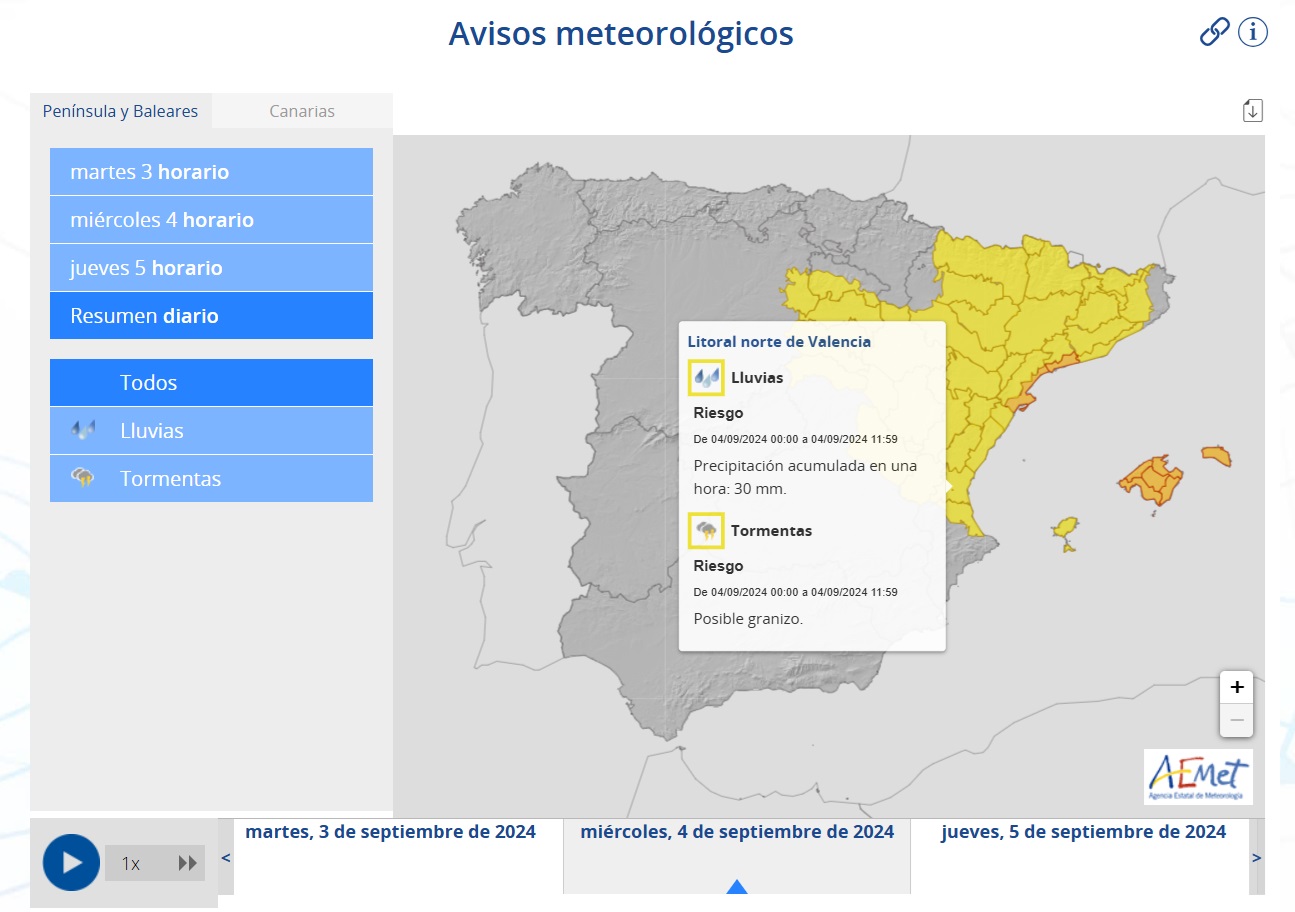Click the copy link chain icon
The height and width of the screenshot is (912, 1295).
[x=1214, y=32]
